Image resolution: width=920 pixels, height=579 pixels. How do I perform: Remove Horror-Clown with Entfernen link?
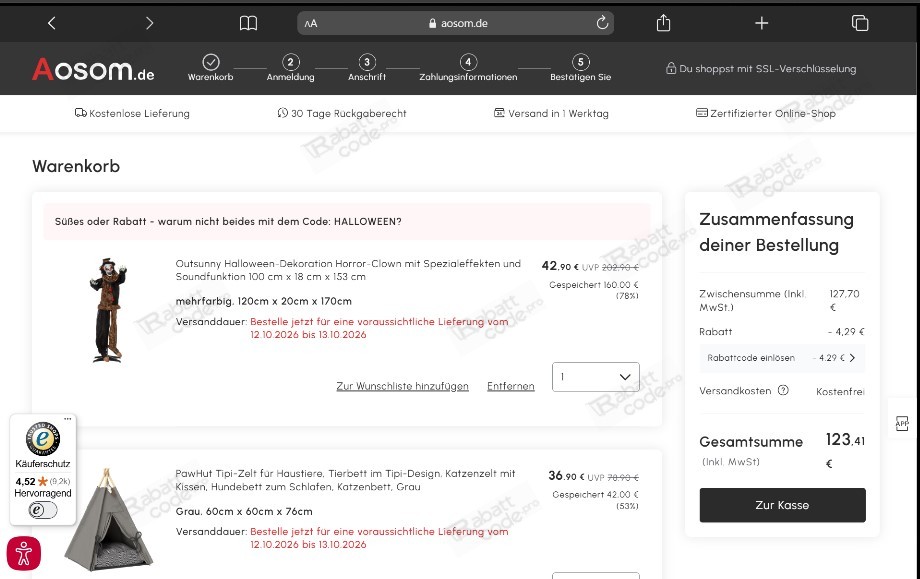click(510, 386)
